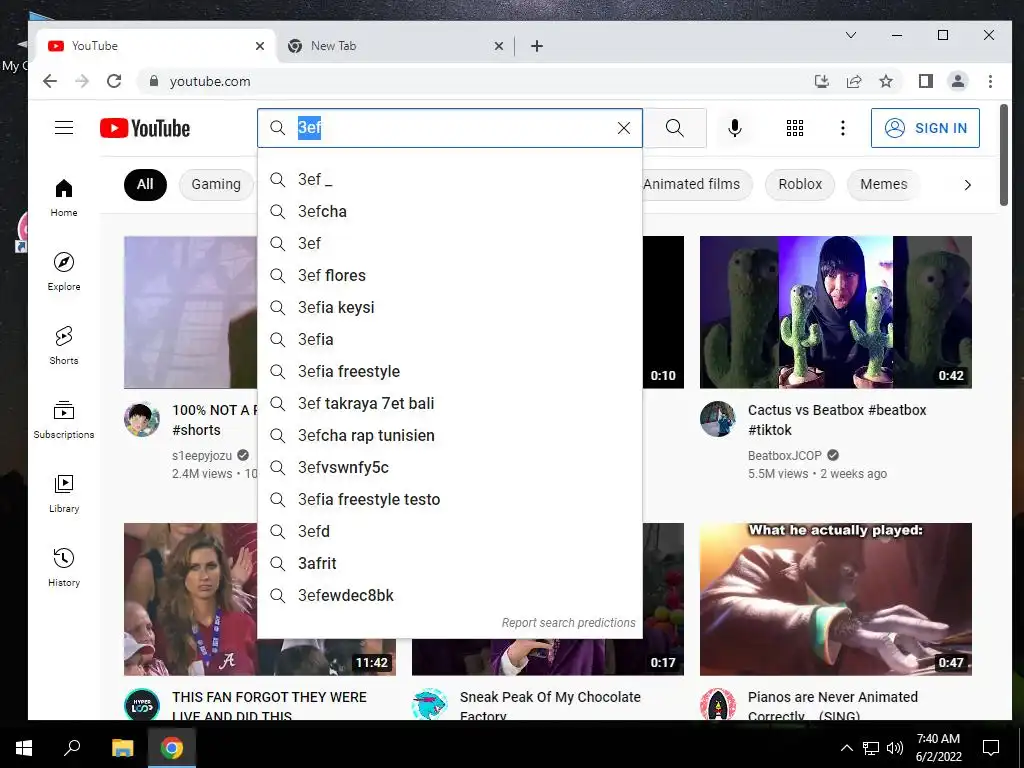Open the Cactus vs Beatbox thumbnail
Viewport: 1024px width, 768px height.
(x=835, y=312)
